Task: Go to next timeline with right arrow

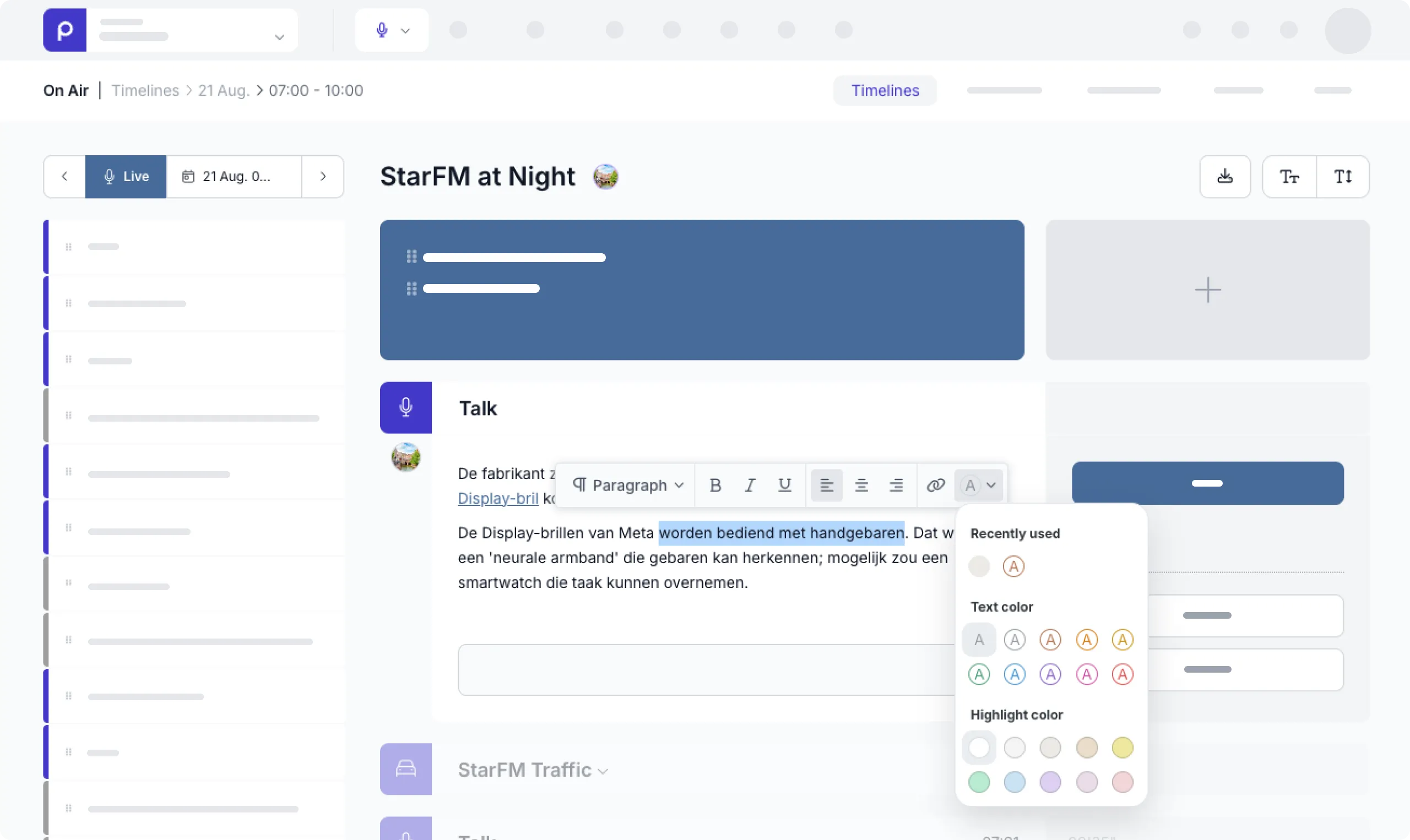Action: (323, 177)
